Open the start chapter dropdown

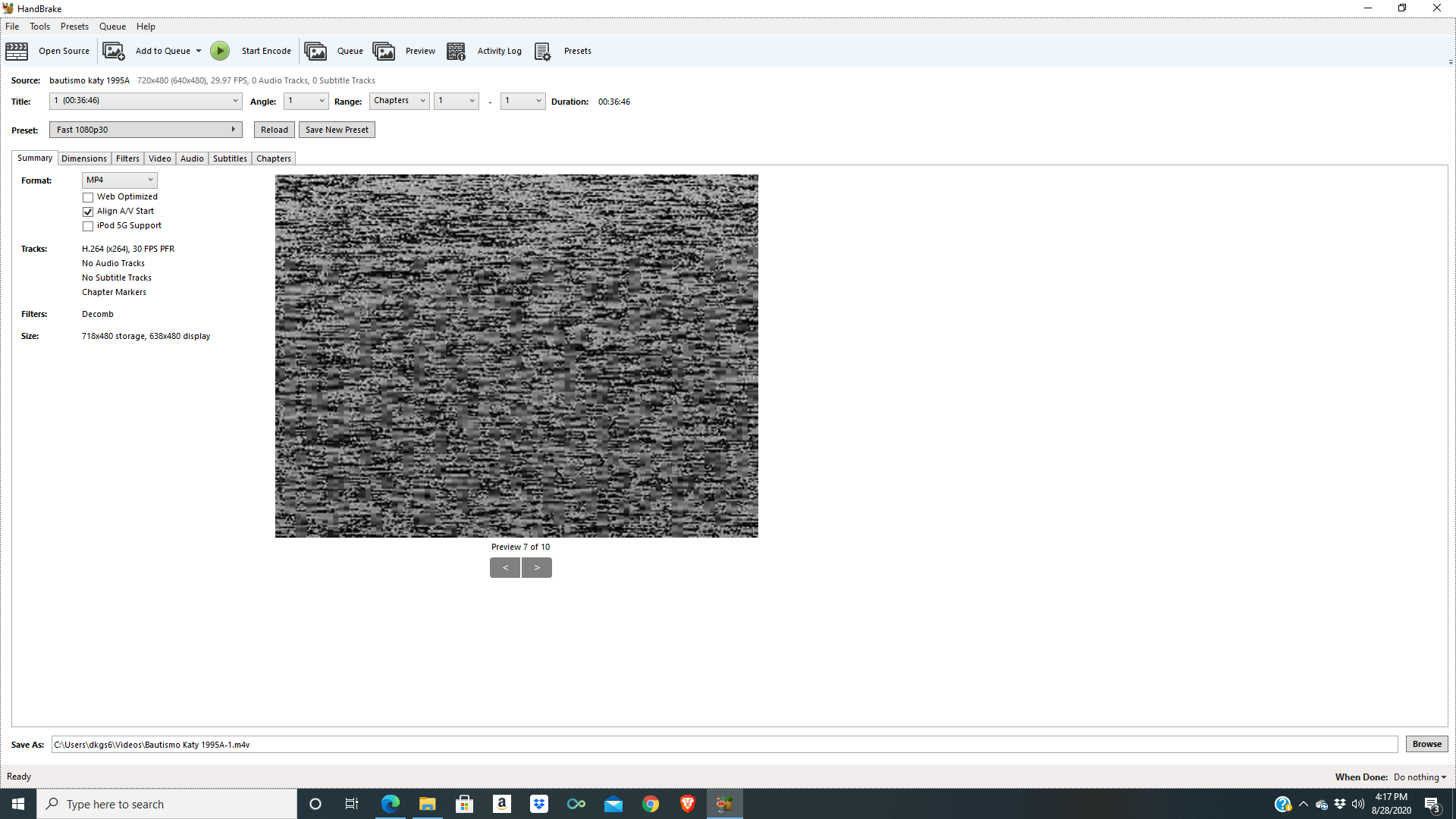457,101
